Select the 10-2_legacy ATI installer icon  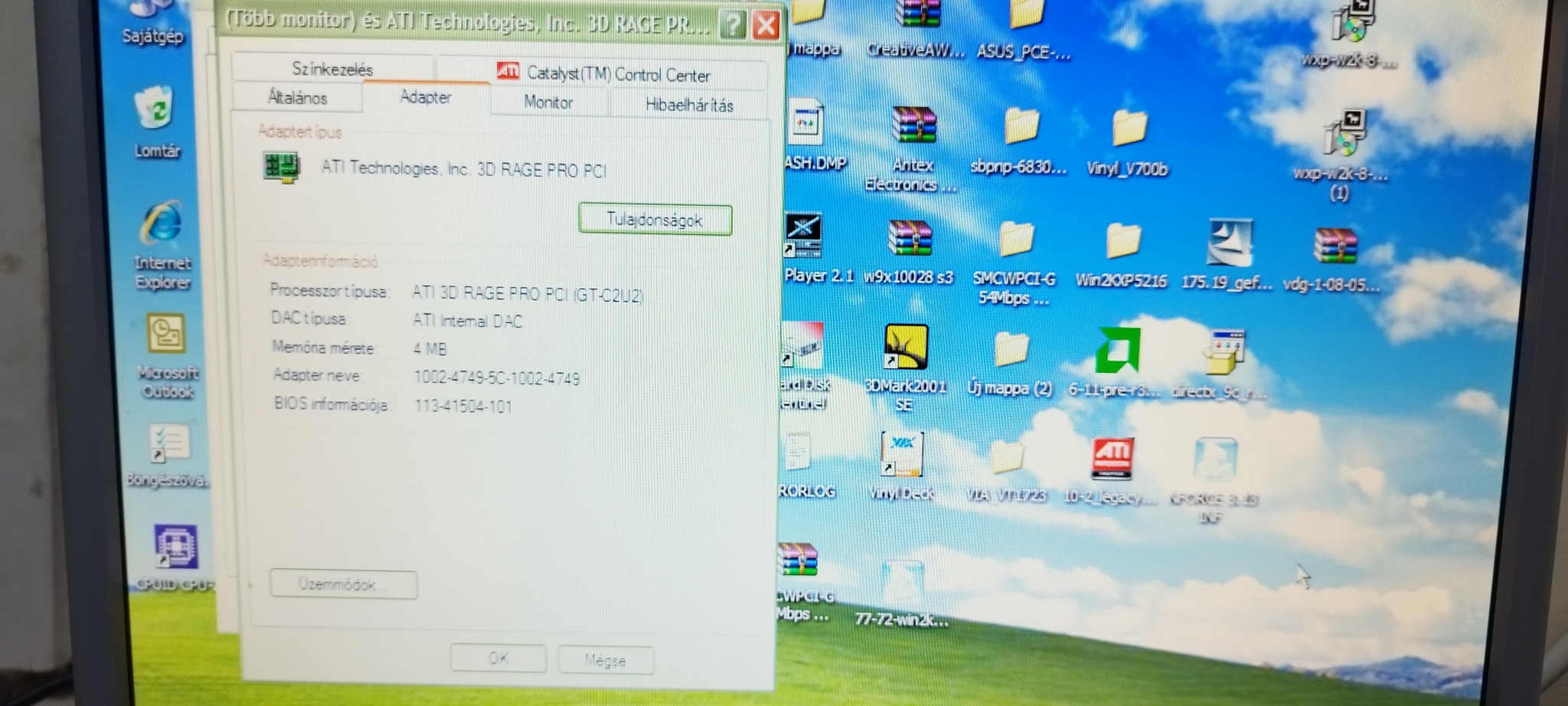point(1111,472)
